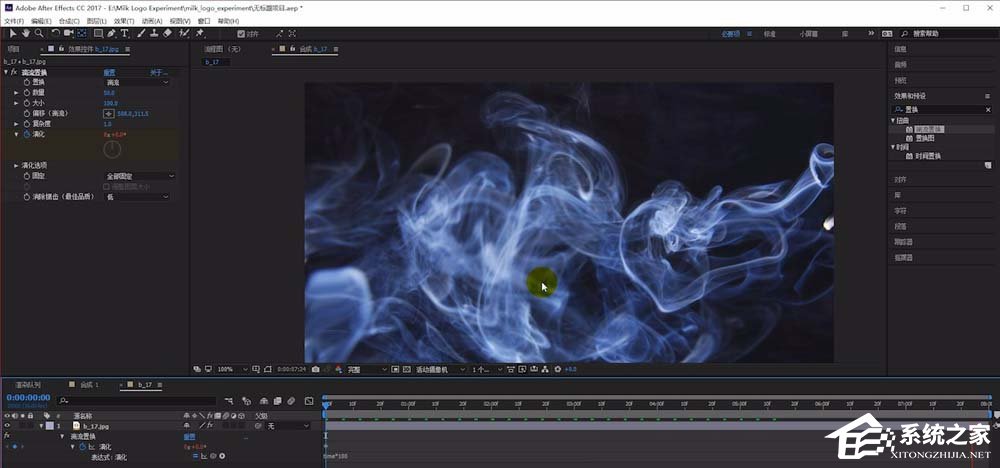Viewport: 1000px width, 468px height.
Task: Open the 效果(T) menu
Action: pos(123,20)
